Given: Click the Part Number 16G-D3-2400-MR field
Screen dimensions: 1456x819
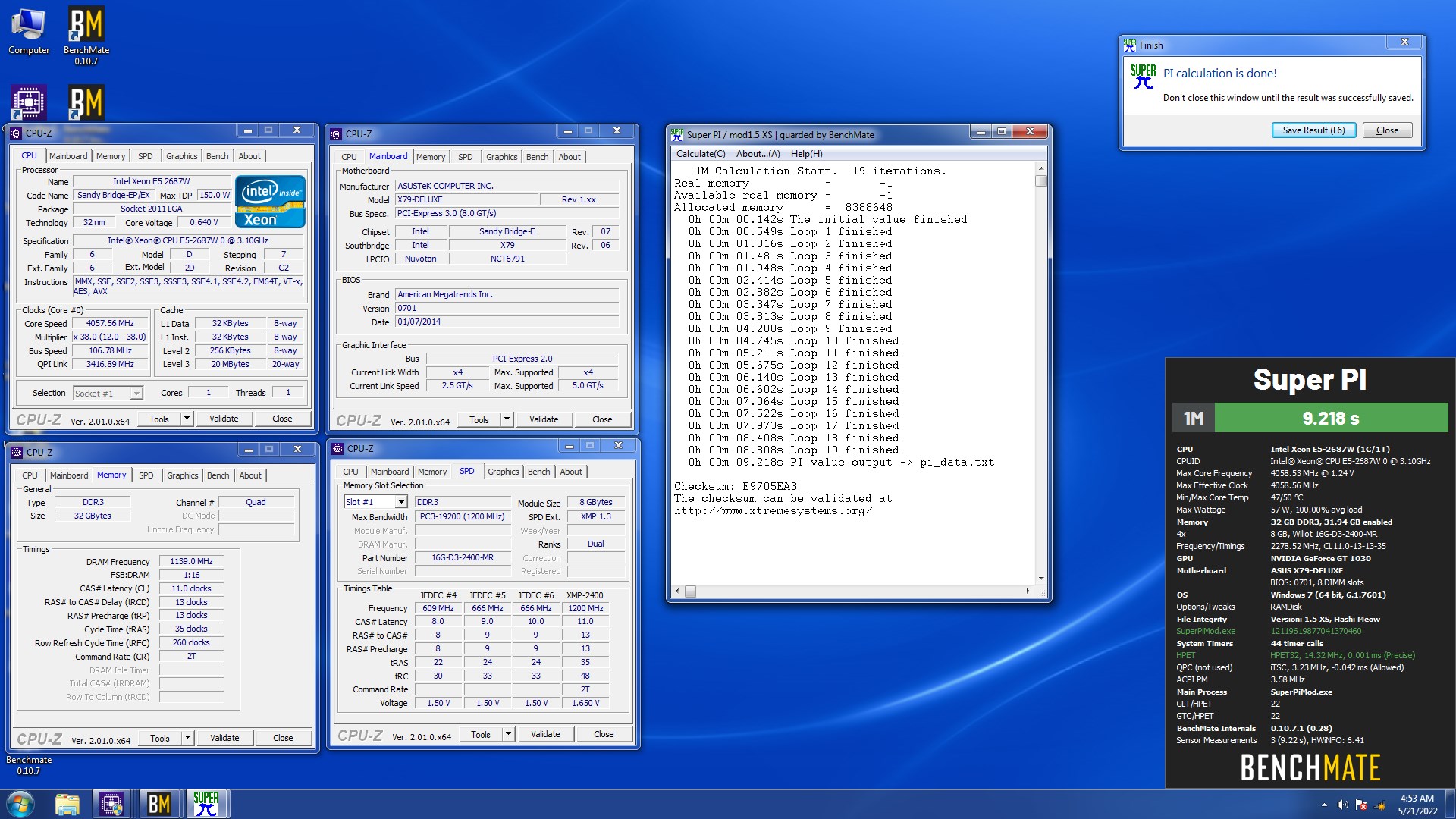Looking at the screenshot, I should pyautogui.click(x=463, y=557).
